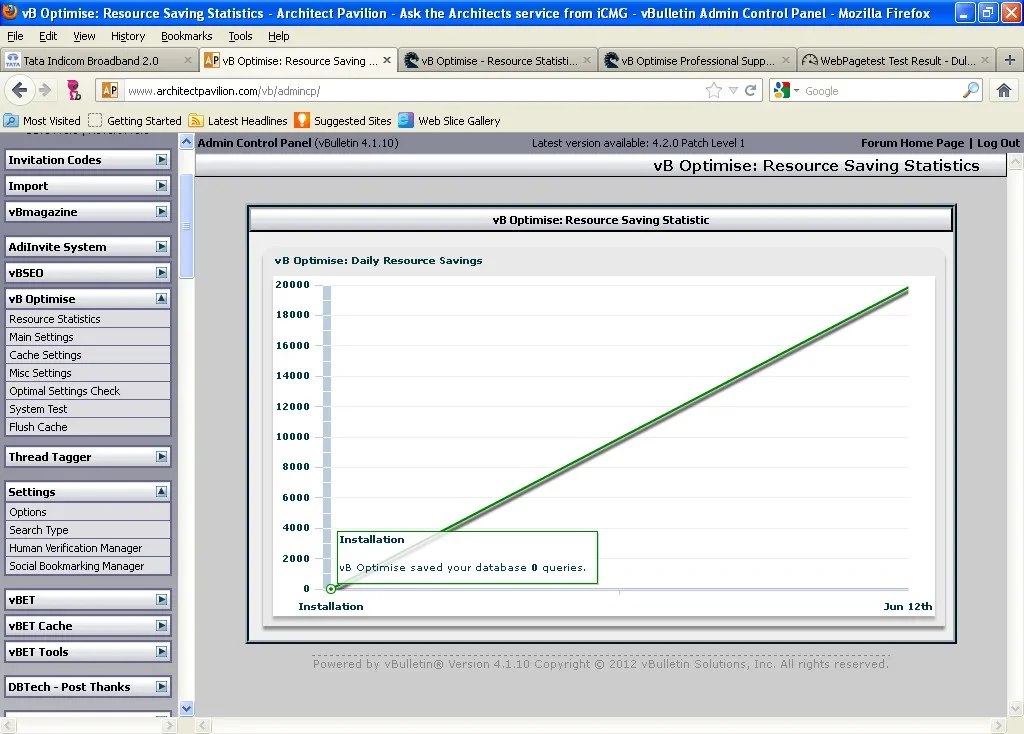Expand the AdiInvite System section
This screenshot has width=1024, height=734.
[161, 246]
